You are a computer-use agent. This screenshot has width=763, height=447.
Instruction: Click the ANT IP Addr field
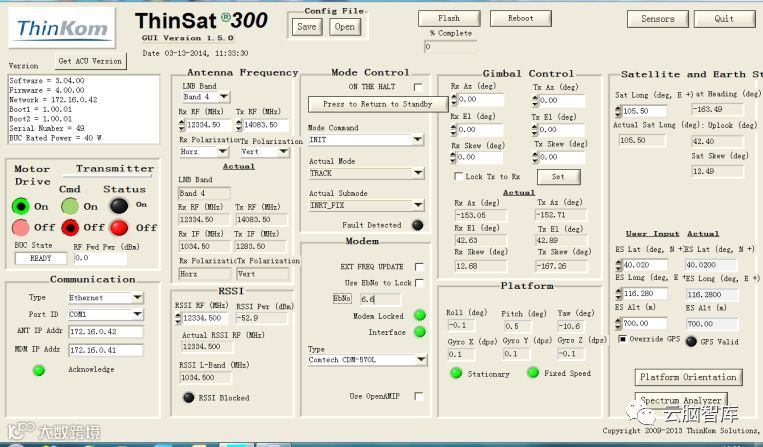106,332
